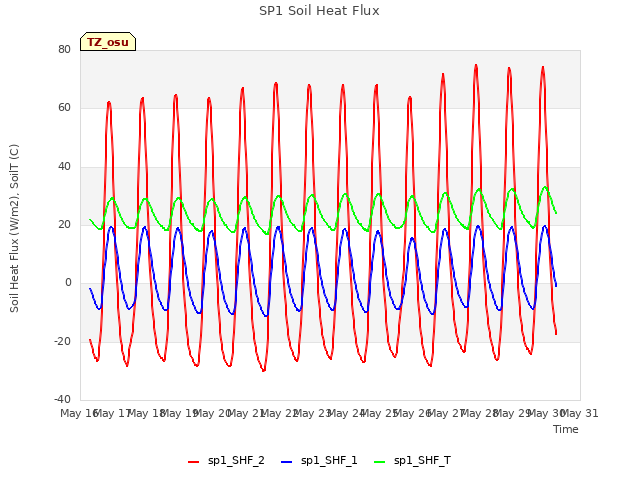Click the May 31 x-axis tick label

point(580,413)
